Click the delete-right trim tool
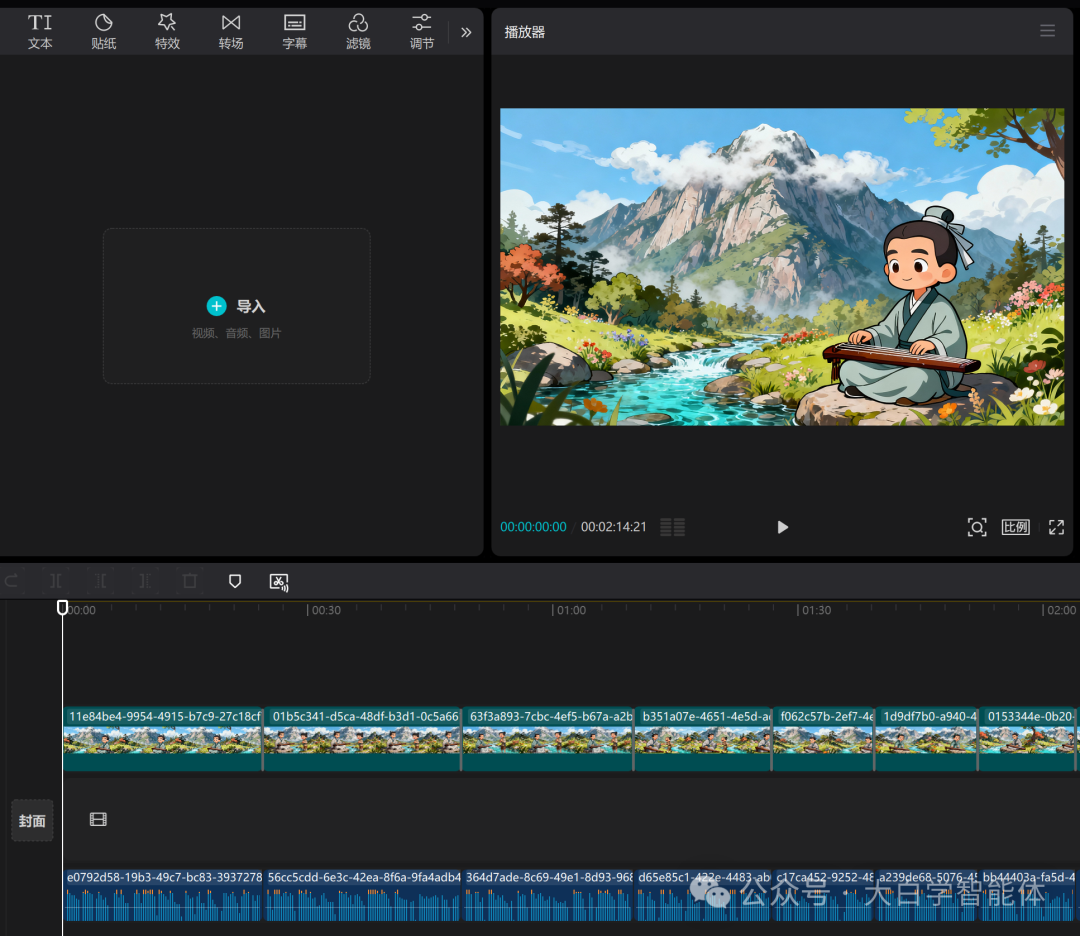 145,581
